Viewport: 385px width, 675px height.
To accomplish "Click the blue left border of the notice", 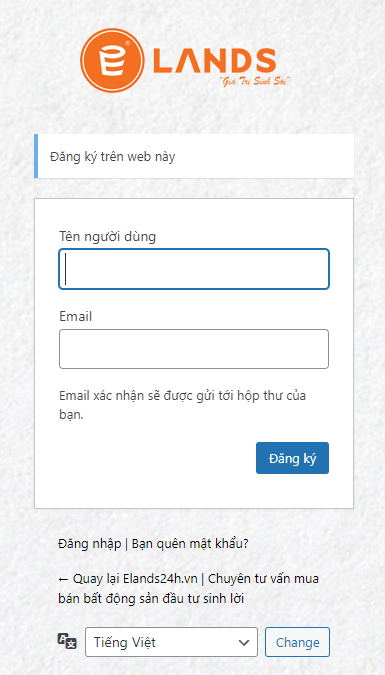I will [36, 156].
